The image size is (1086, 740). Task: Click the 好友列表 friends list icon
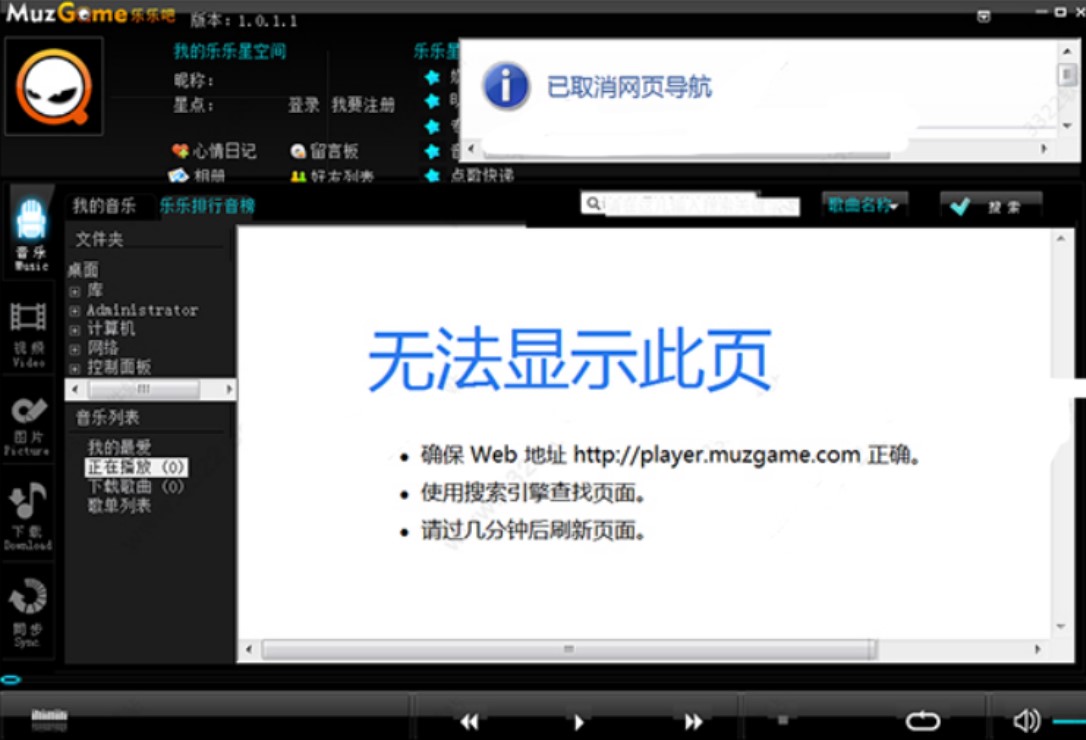(298, 176)
